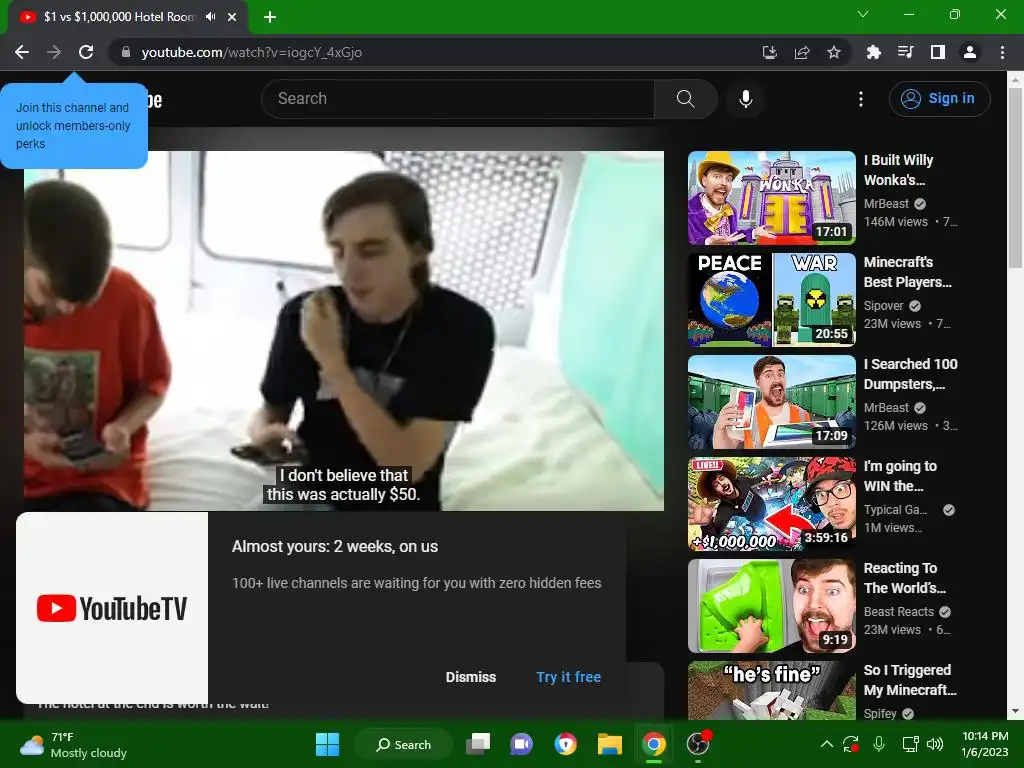This screenshot has height=768, width=1024.
Task: Open the Peace vs War Minecraft thumbnail
Action: (771, 300)
